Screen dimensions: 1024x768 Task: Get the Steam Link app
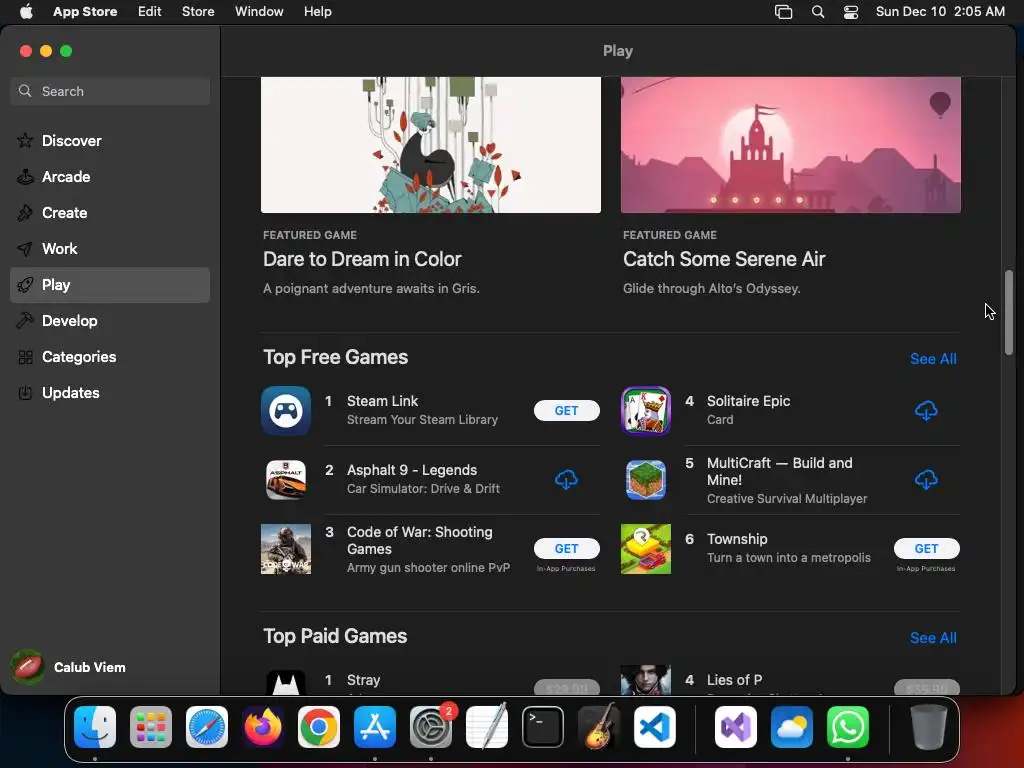click(x=566, y=411)
